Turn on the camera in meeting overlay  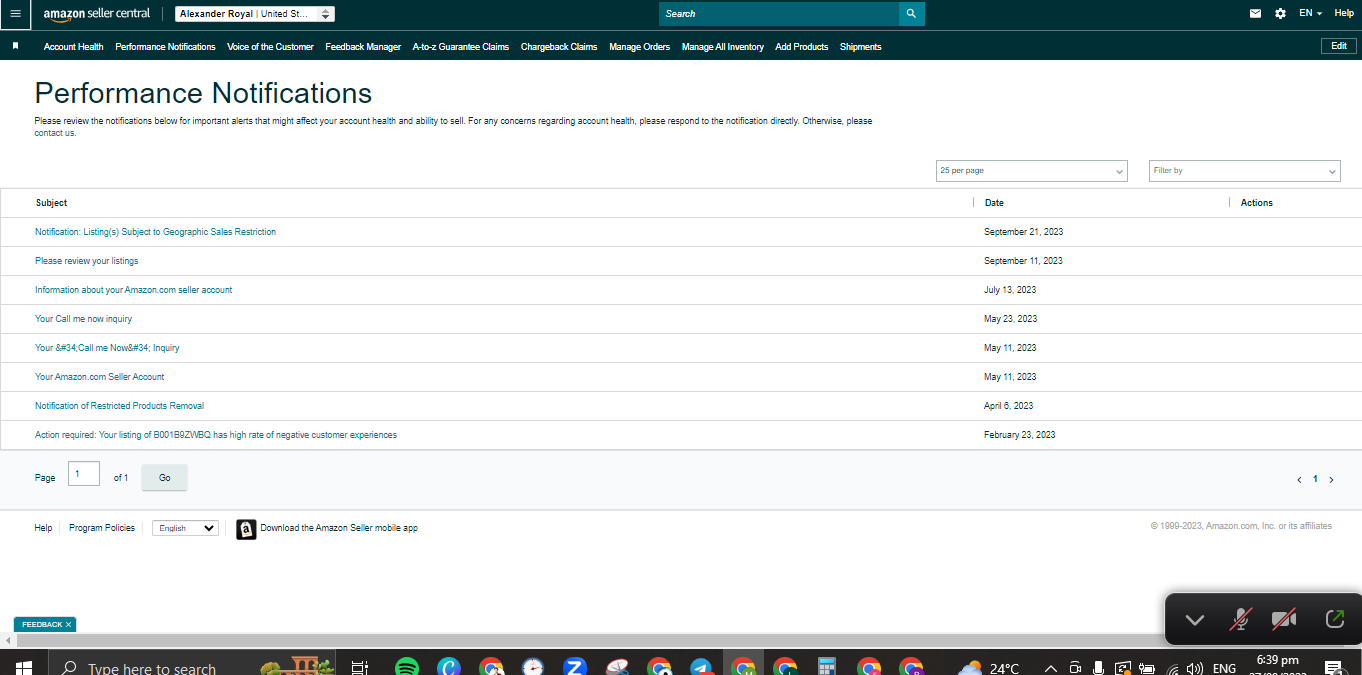point(1284,620)
